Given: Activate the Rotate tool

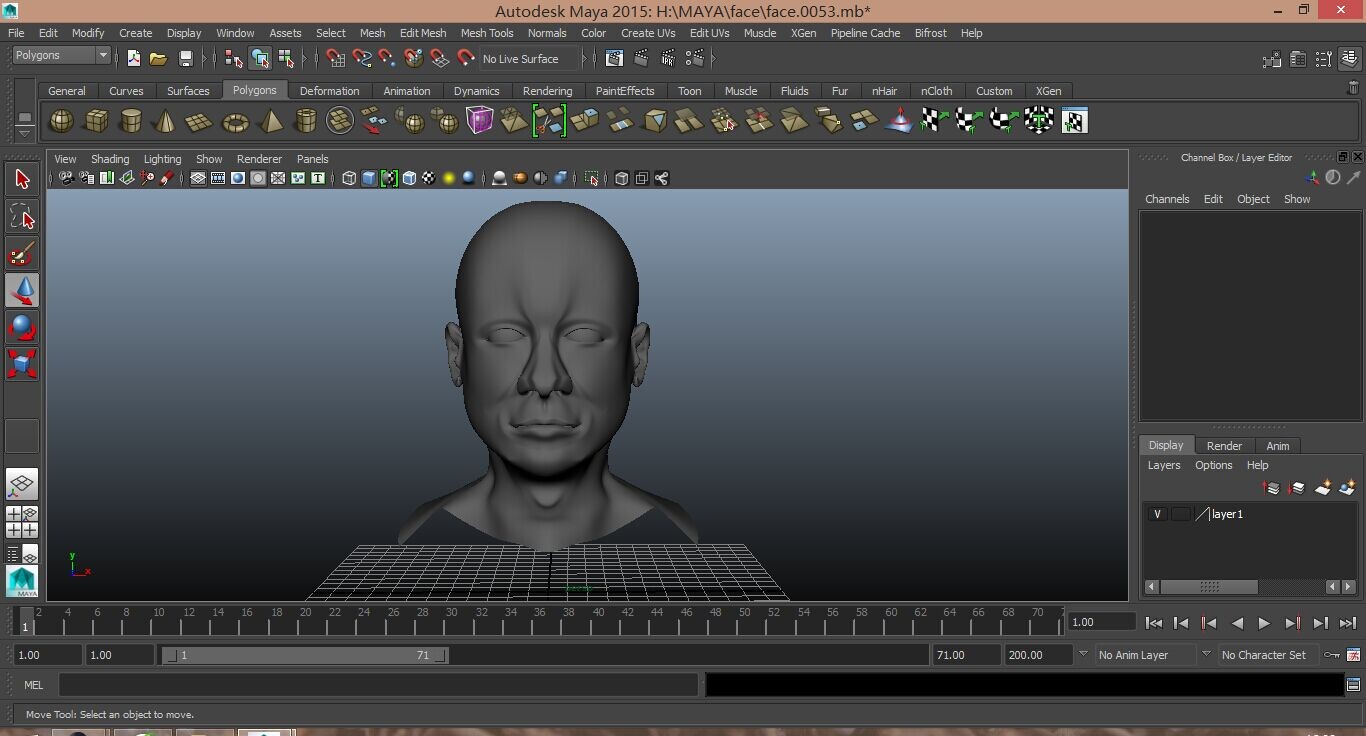Looking at the screenshot, I should click(22, 327).
